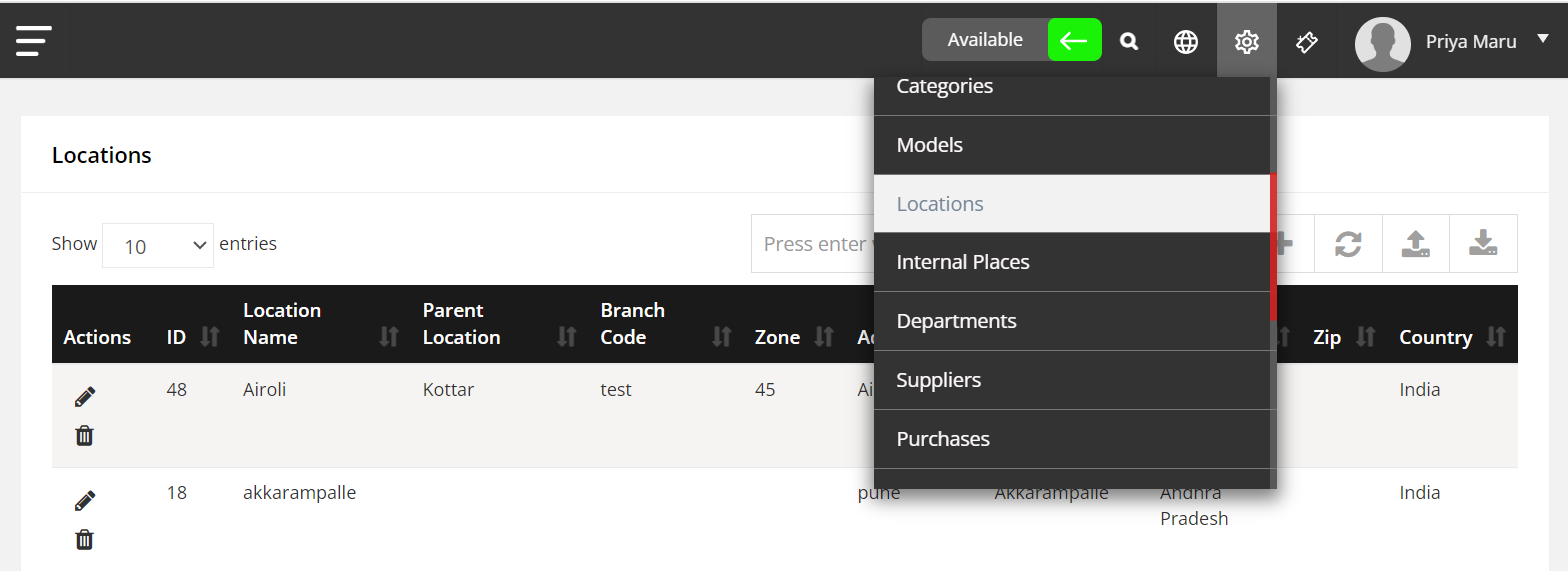Sort by Zone column

tap(824, 337)
